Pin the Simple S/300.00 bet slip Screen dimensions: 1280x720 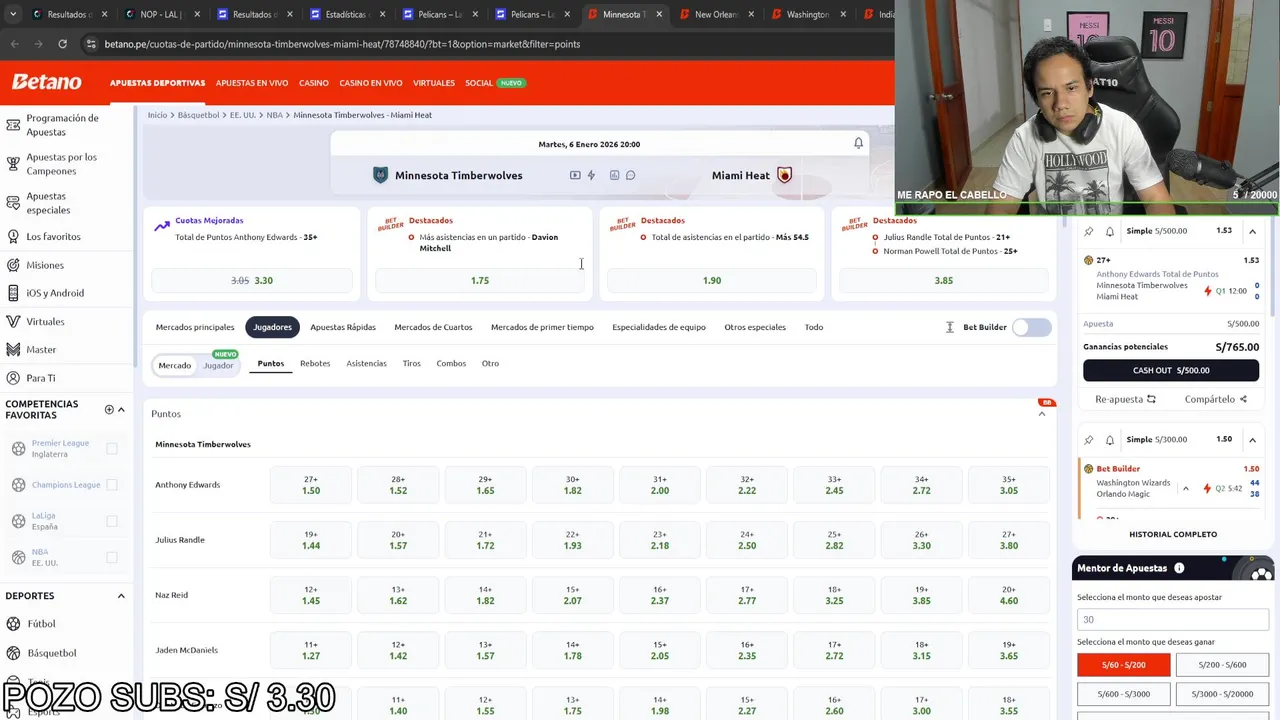[x=1089, y=439]
